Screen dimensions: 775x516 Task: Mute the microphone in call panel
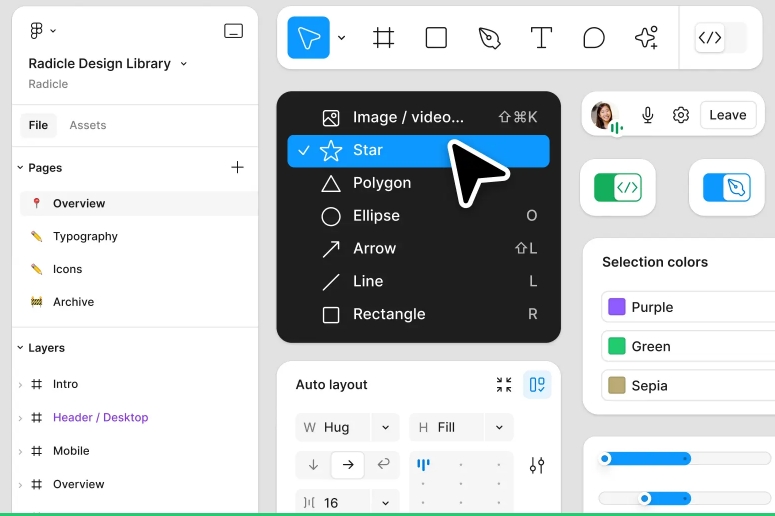point(648,115)
